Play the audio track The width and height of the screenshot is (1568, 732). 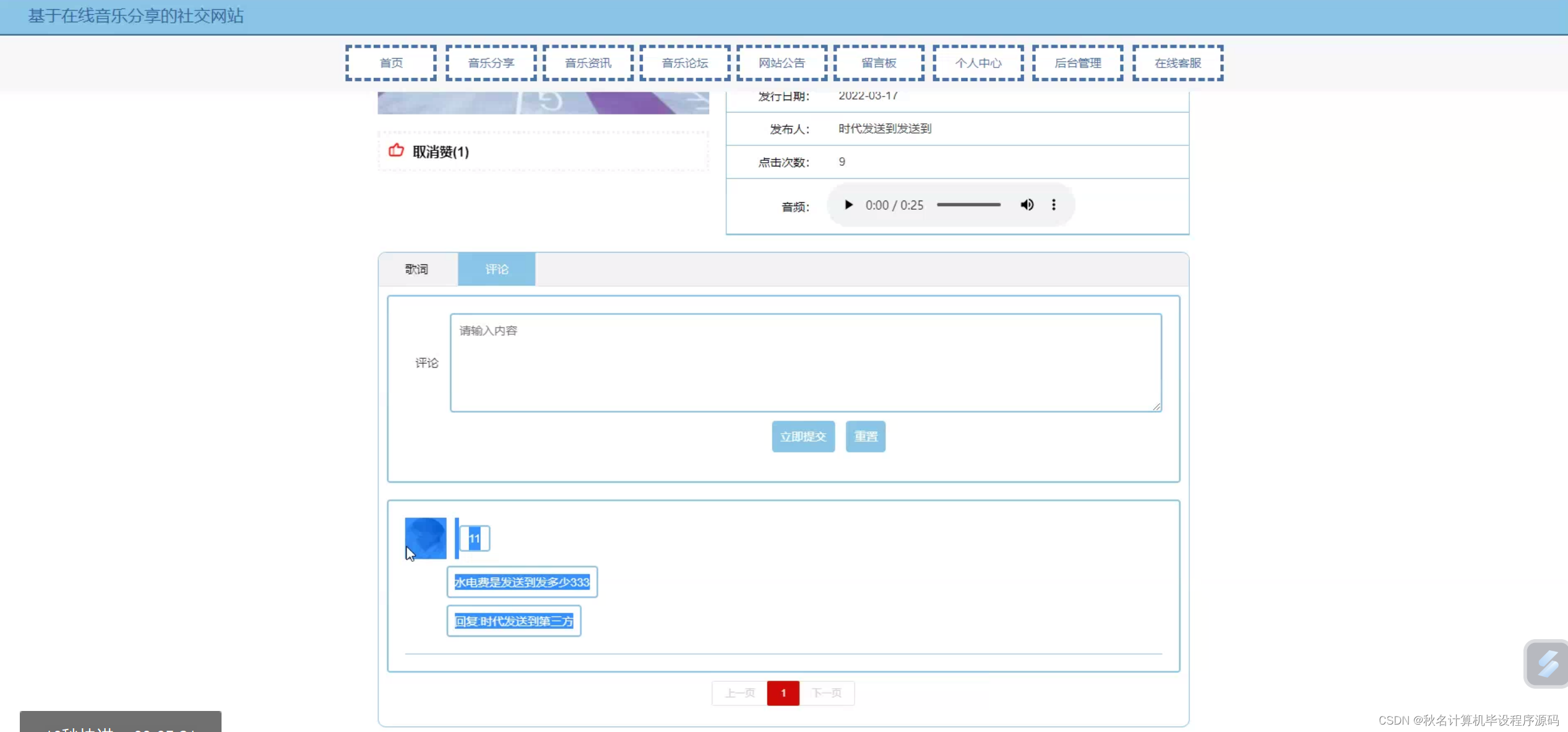pyautogui.click(x=848, y=205)
